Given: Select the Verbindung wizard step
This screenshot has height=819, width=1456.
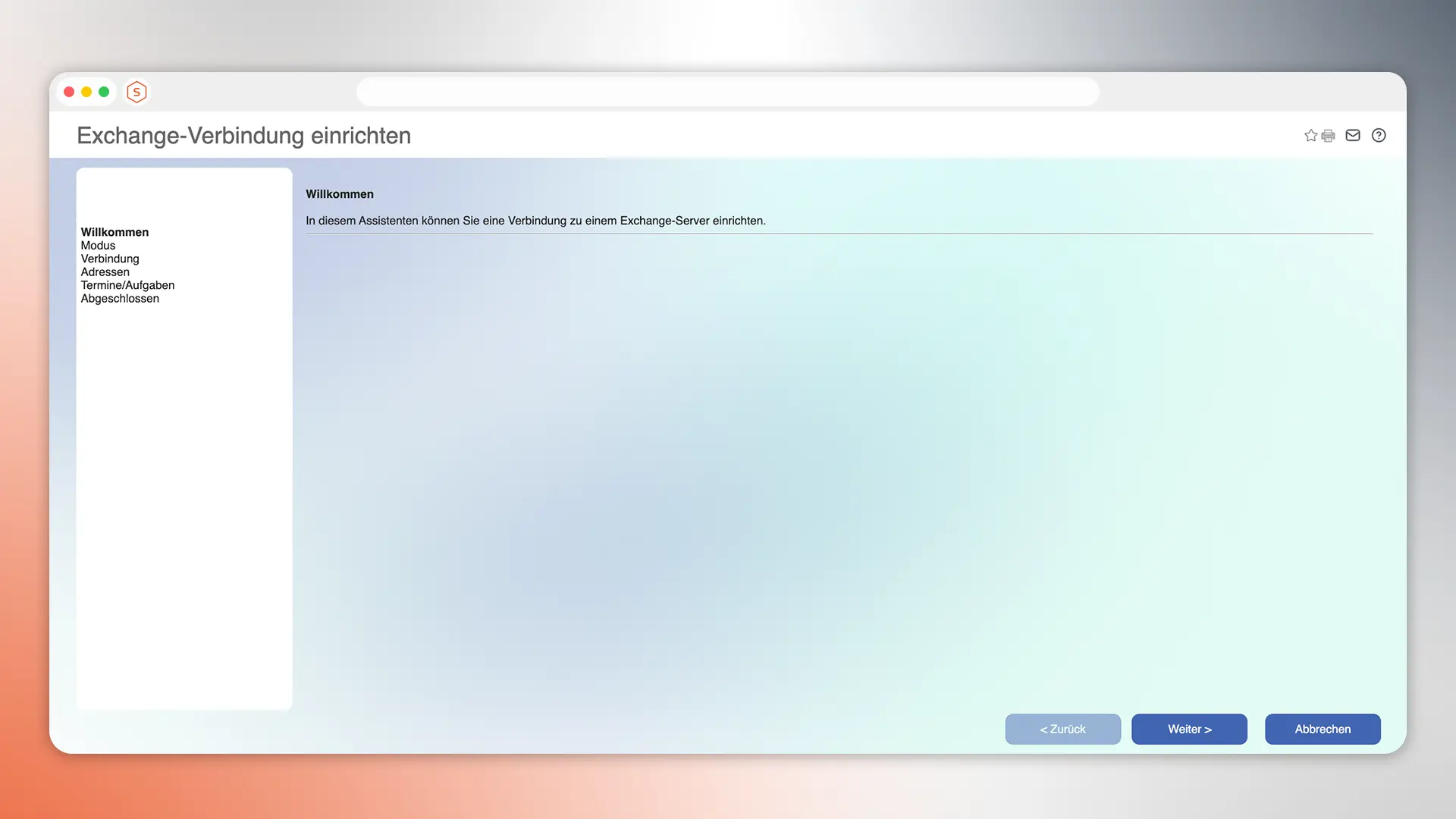Looking at the screenshot, I should point(110,259).
